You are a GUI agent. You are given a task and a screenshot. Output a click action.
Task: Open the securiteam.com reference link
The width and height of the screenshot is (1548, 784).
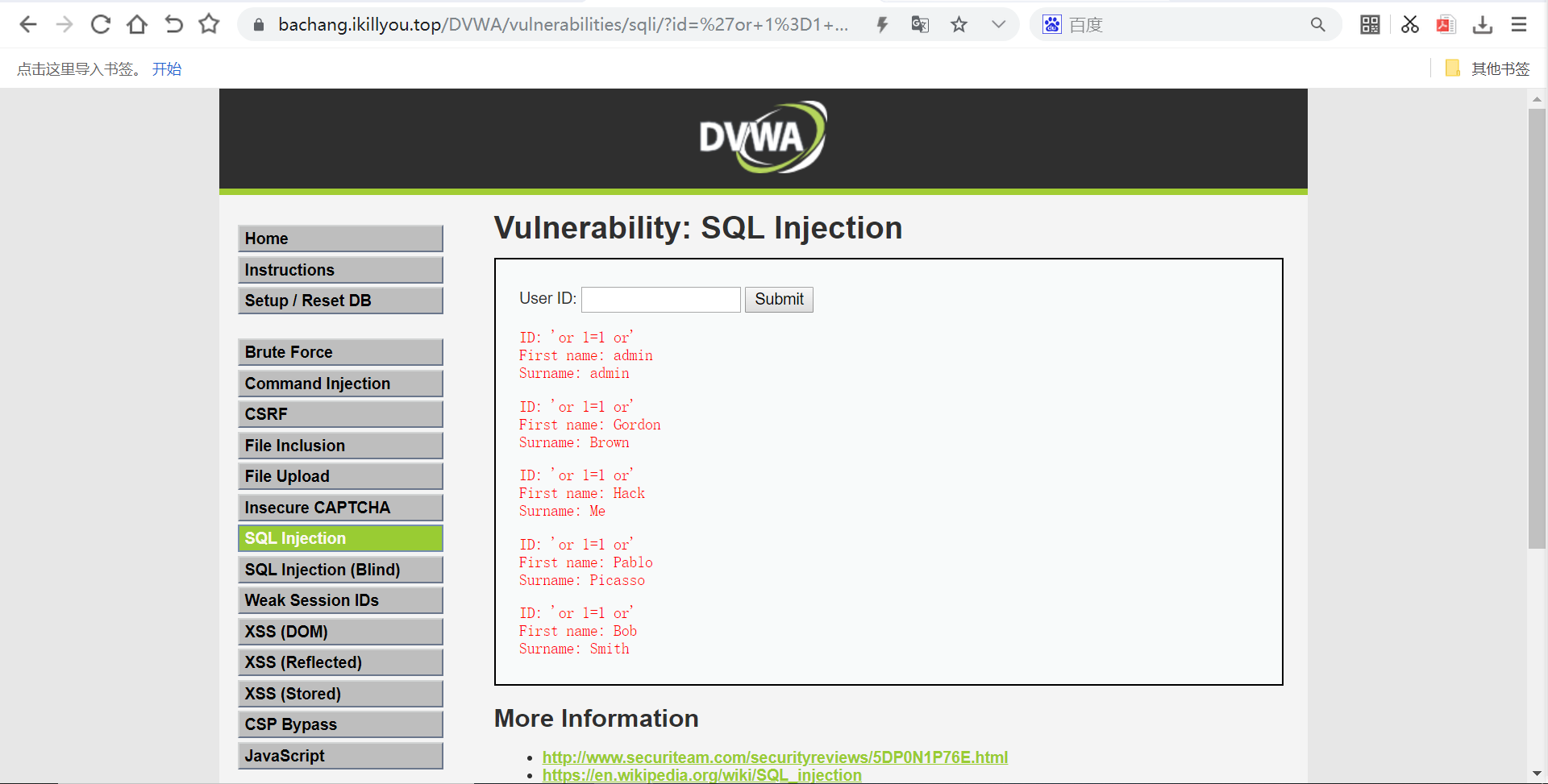click(x=775, y=757)
